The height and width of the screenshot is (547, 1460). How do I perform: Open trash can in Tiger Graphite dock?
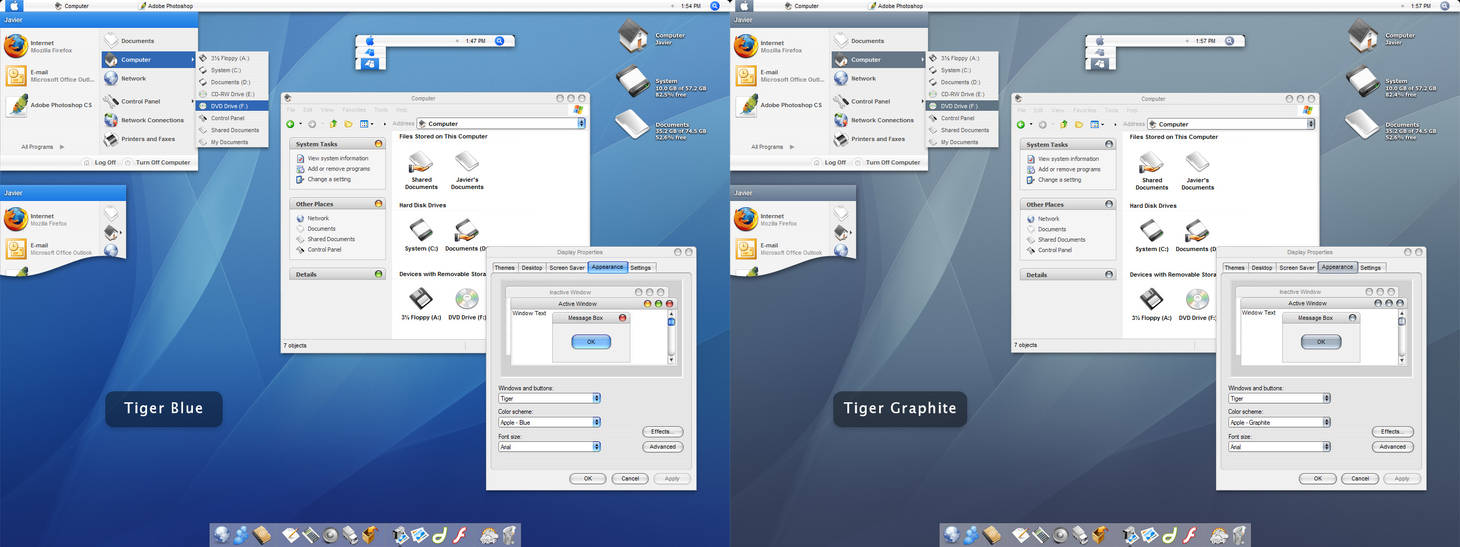pos(1239,534)
